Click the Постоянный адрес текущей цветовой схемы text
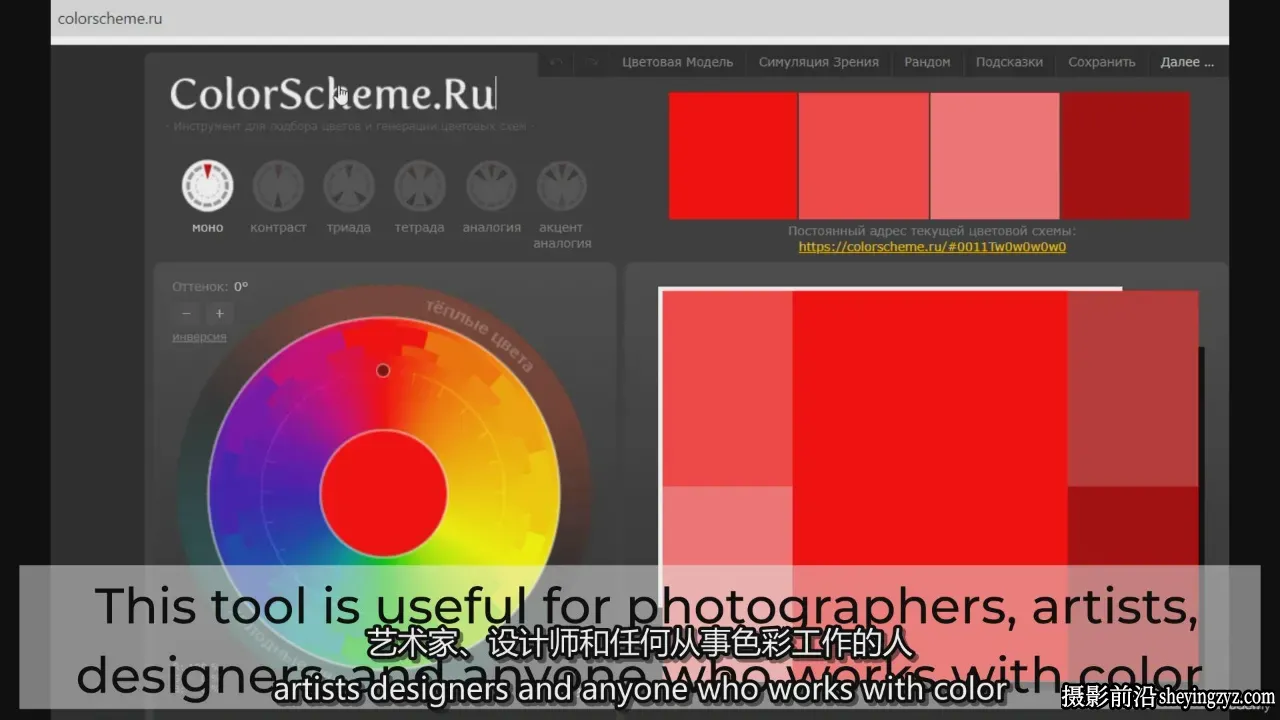 point(932,231)
